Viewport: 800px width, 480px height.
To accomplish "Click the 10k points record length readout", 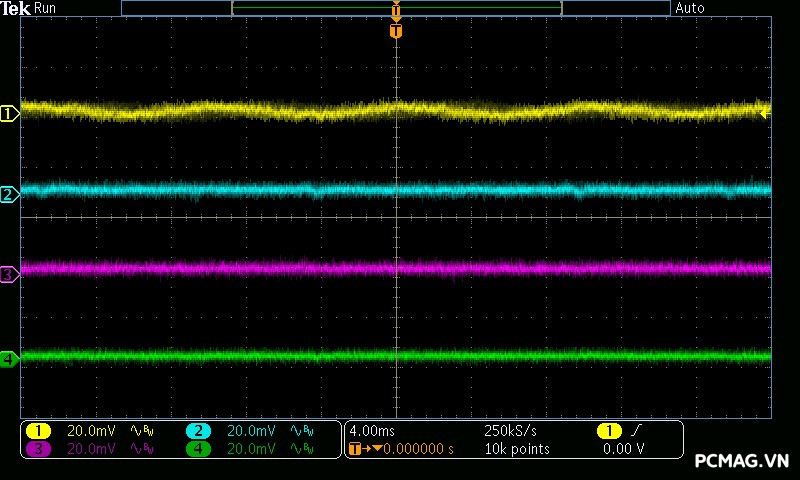I will click(x=516, y=449).
